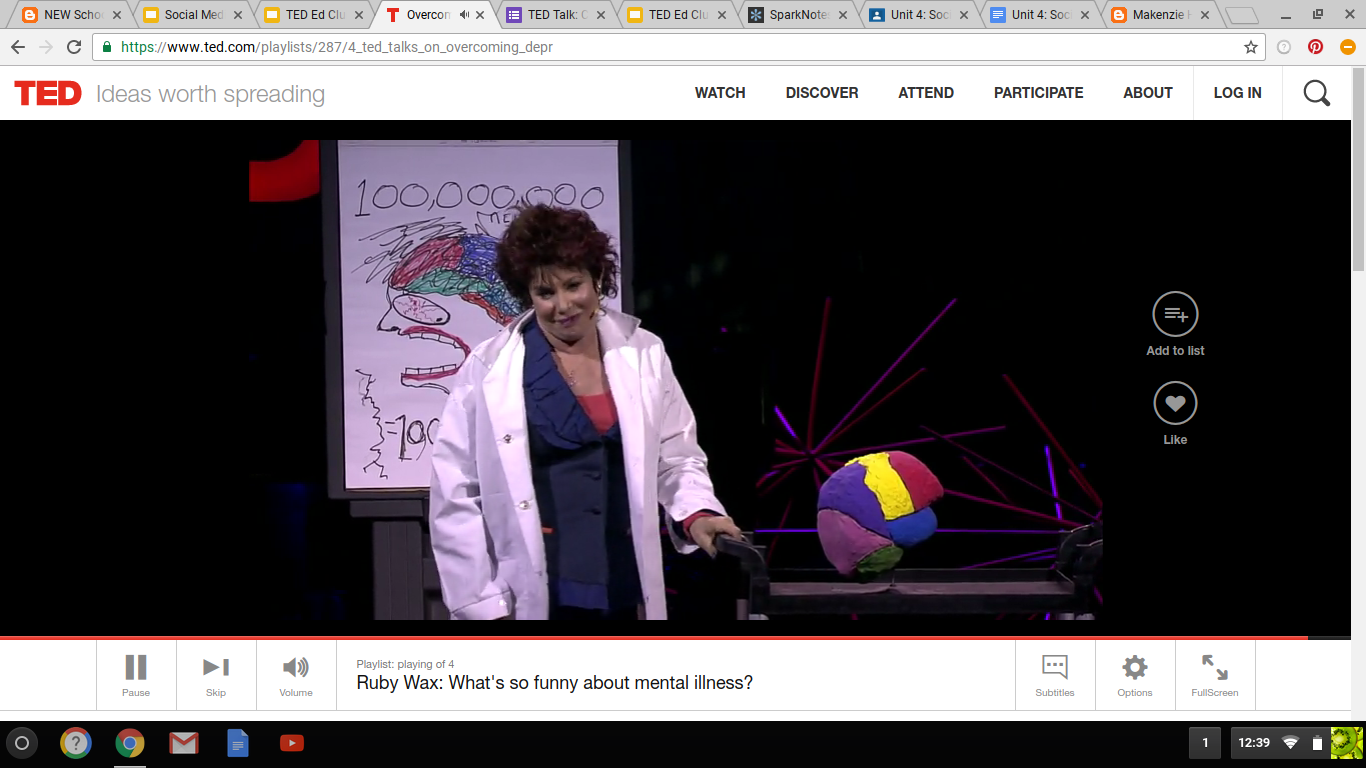Image resolution: width=1366 pixels, height=768 pixels.
Task: Open the TED search magnifier
Action: [x=1316, y=92]
